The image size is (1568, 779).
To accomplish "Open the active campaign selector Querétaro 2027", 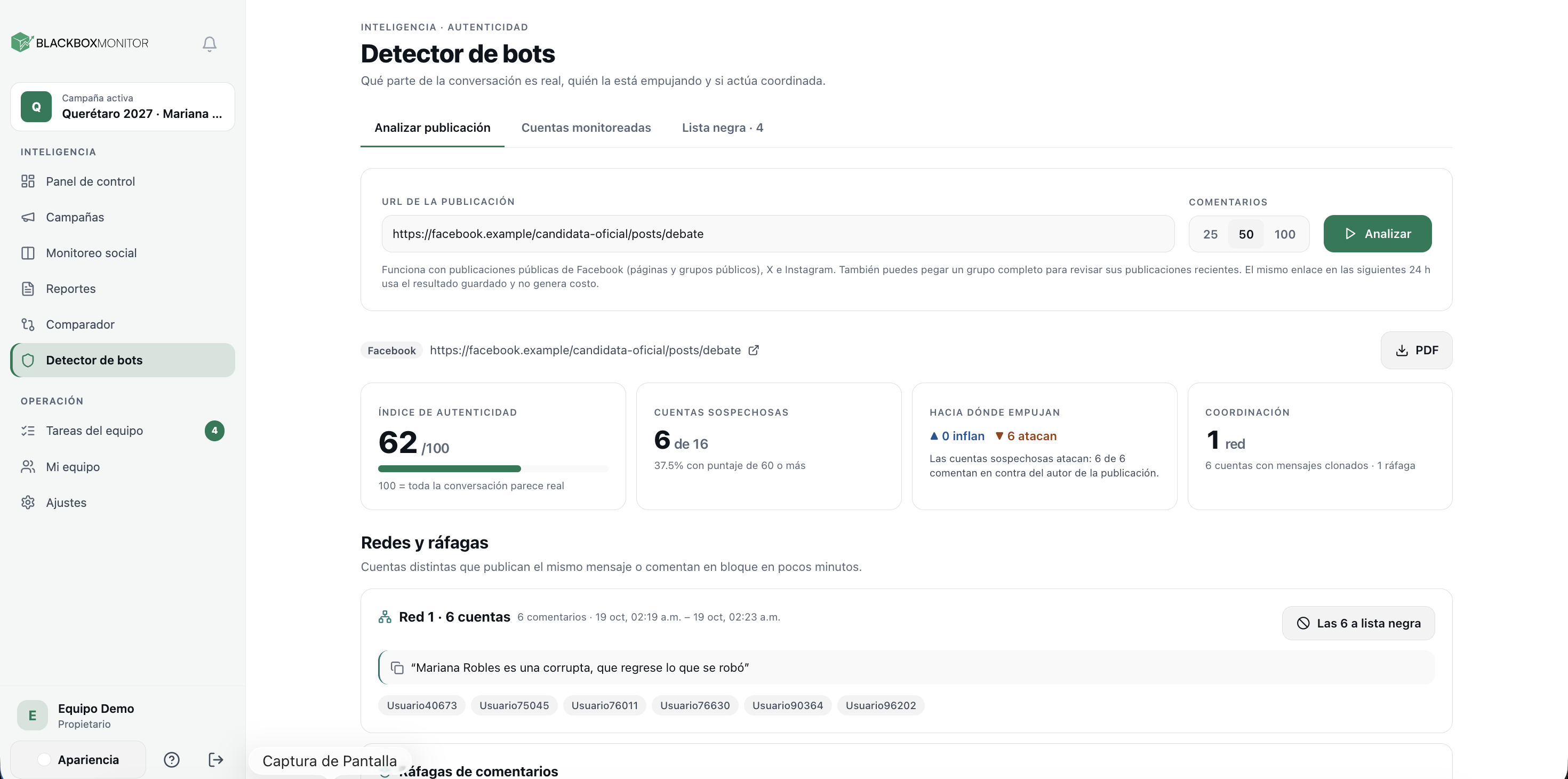I will click(x=122, y=107).
